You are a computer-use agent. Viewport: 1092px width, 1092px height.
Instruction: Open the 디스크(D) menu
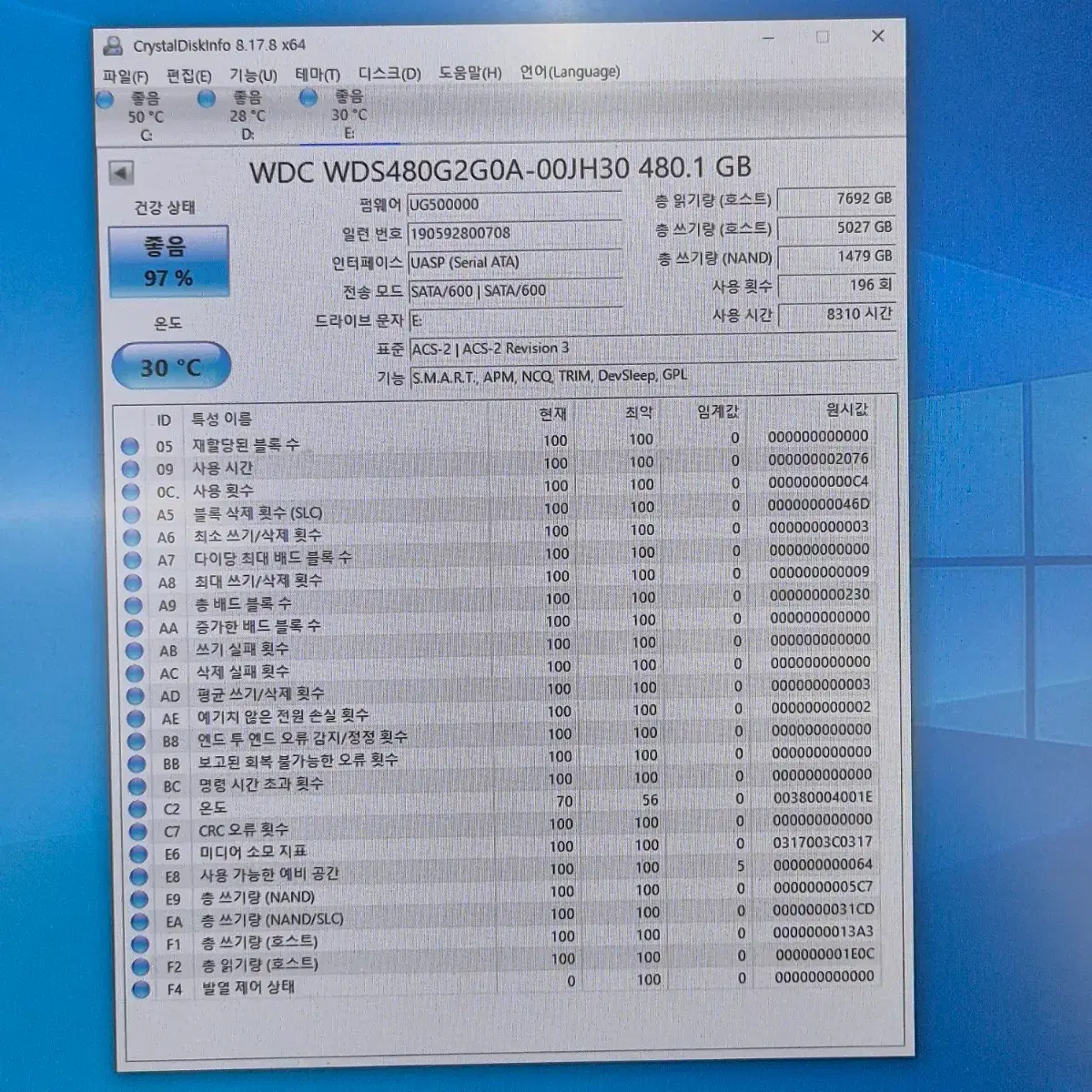(x=389, y=74)
